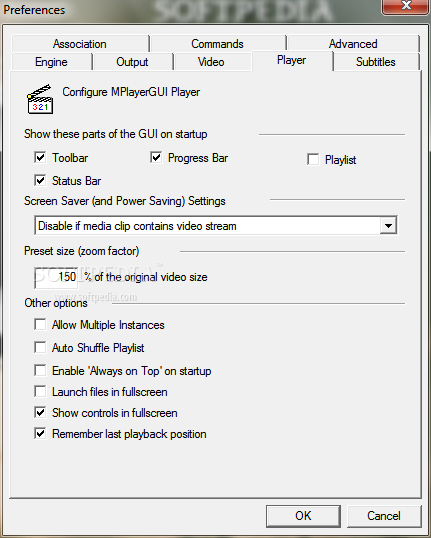
Task: Click the '% of the original video size' label
Action: 146,277
